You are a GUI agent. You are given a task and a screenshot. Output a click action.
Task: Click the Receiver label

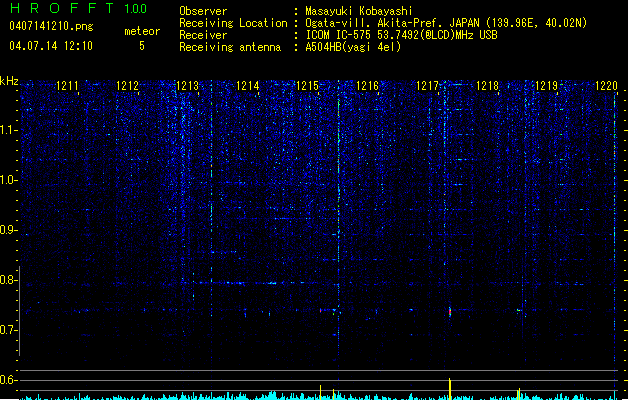tap(203, 35)
